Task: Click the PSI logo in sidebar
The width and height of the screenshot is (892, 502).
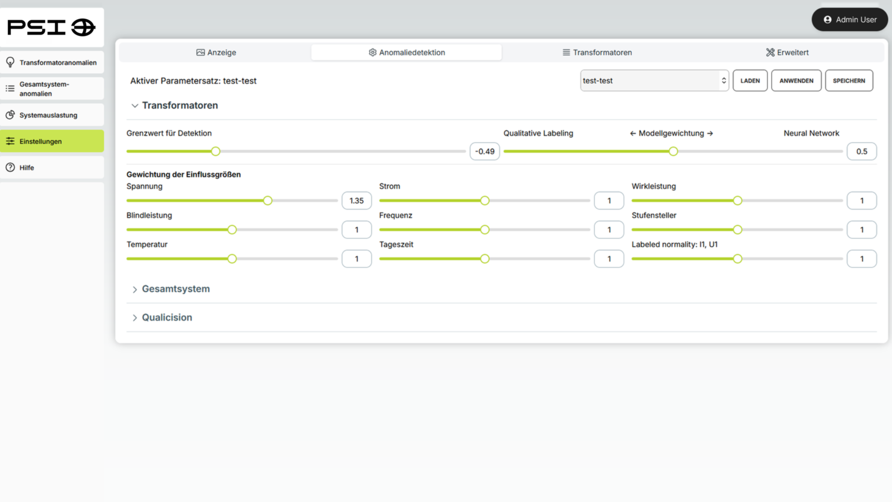Action: 51,28
